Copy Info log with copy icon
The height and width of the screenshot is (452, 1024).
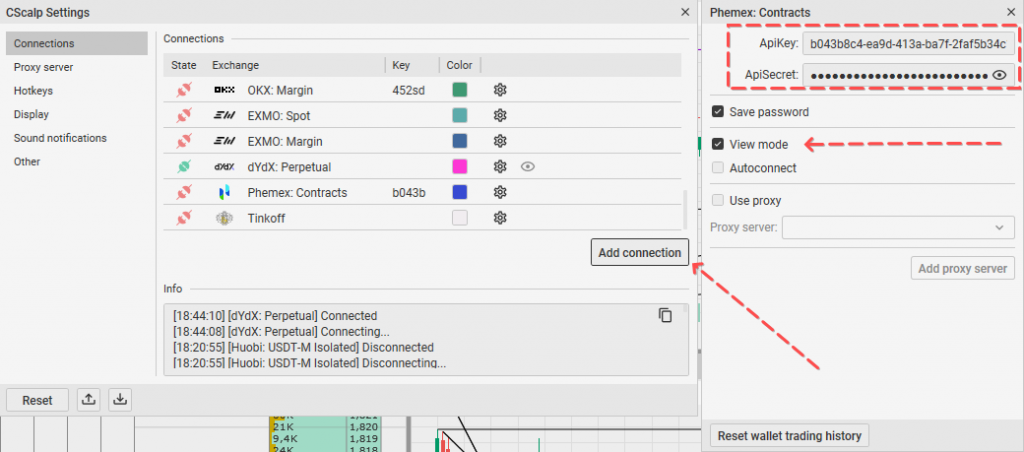(665, 315)
